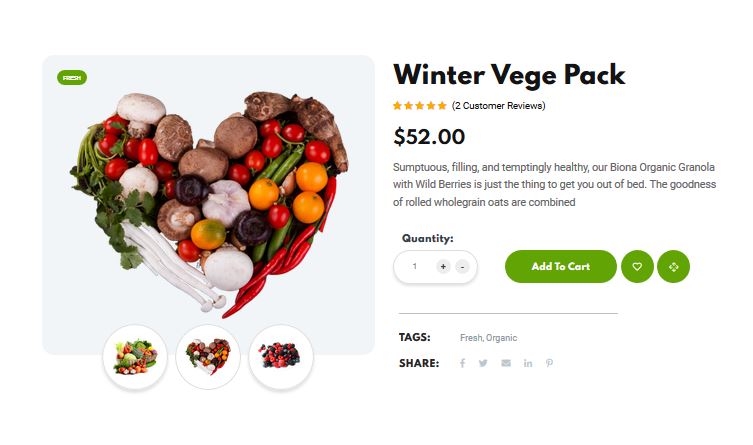Click the five-star rating

click(x=420, y=106)
